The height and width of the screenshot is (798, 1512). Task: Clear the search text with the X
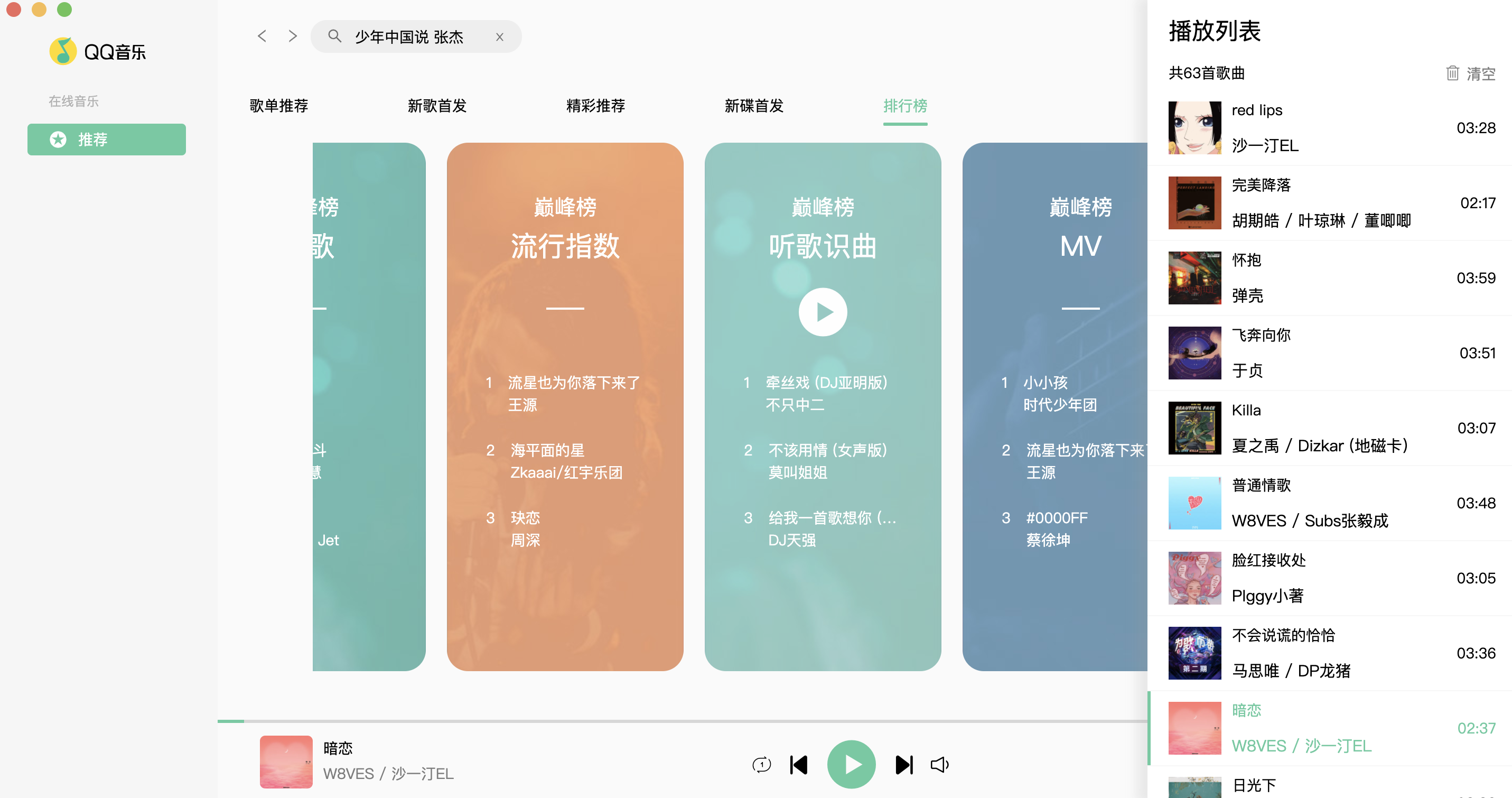coord(499,37)
